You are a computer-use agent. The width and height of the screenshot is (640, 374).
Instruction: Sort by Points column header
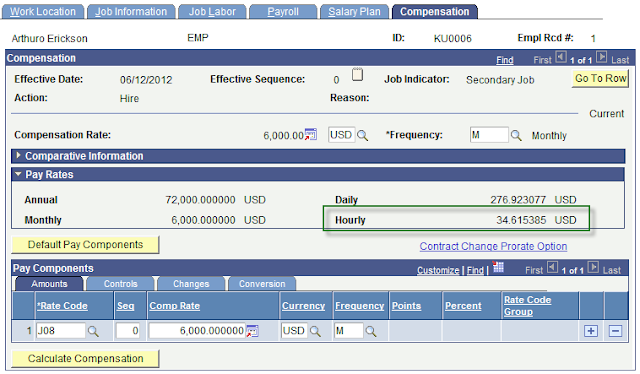click(406, 306)
